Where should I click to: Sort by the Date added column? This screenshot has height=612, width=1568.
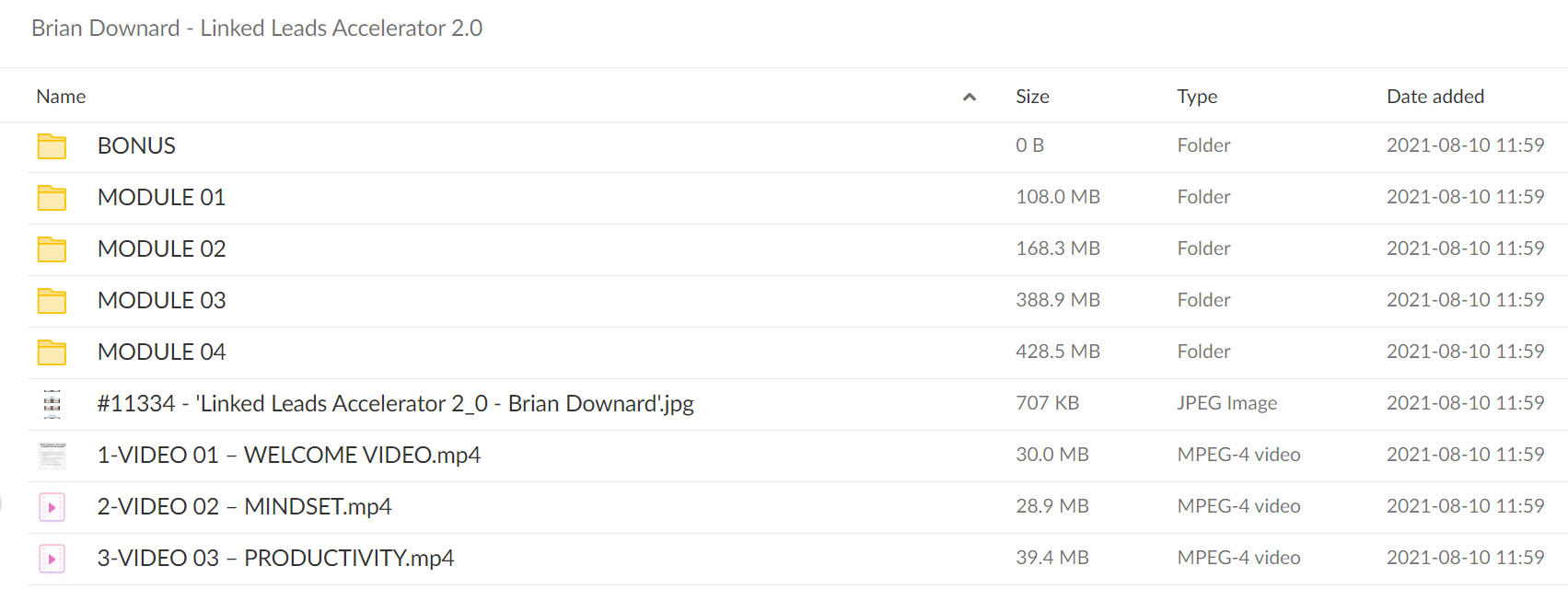(1435, 97)
